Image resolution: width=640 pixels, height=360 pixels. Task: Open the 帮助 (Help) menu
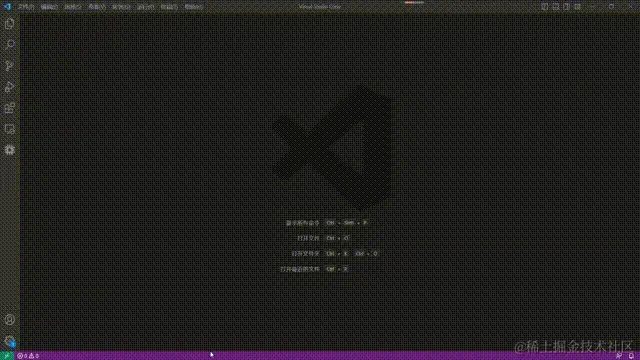pyautogui.click(x=193, y=7)
